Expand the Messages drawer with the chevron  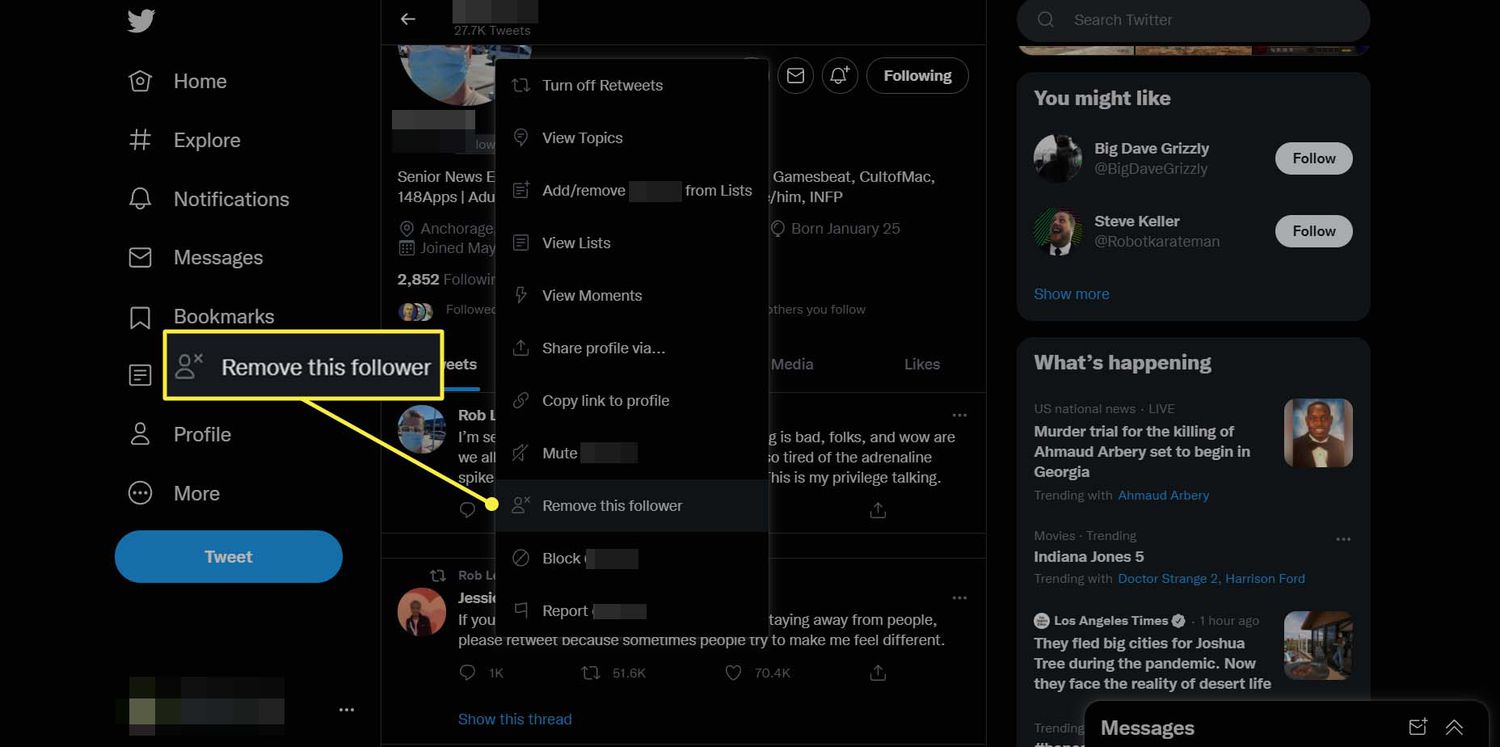point(1454,727)
